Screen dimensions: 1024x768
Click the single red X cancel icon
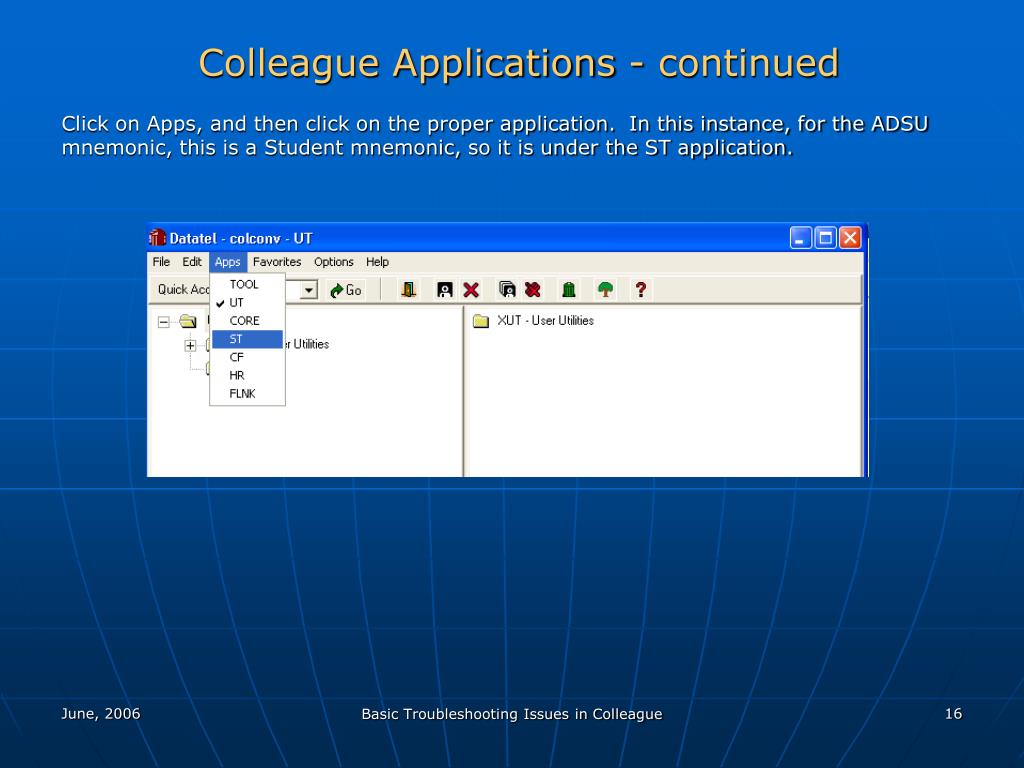pyautogui.click(x=471, y=289)
